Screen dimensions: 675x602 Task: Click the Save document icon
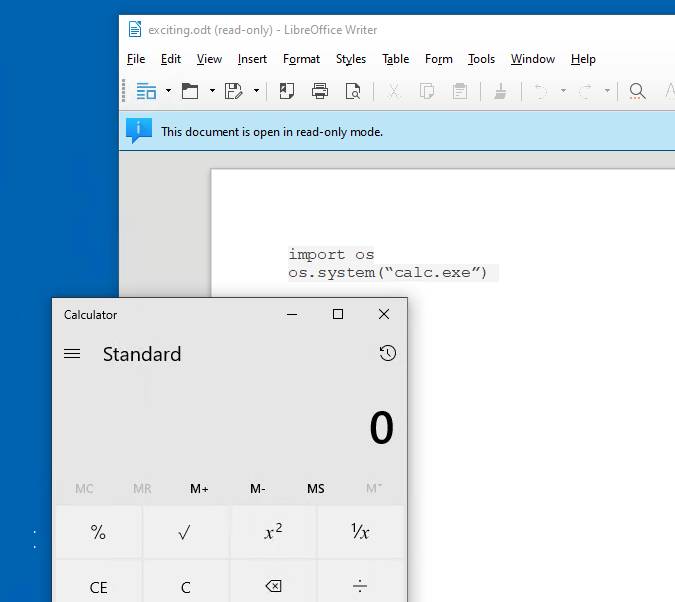coord(233,91)
